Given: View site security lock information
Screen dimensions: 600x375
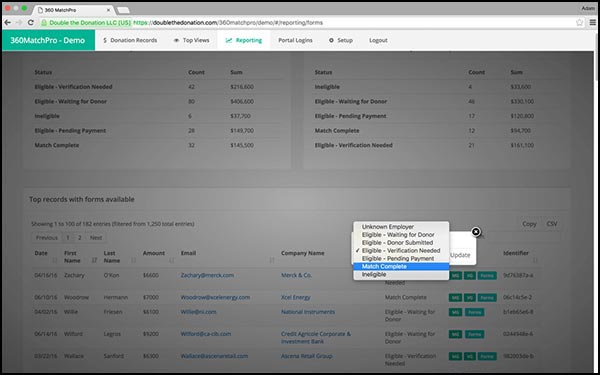Looking at the screenshot, I should (x=44, y=23).
